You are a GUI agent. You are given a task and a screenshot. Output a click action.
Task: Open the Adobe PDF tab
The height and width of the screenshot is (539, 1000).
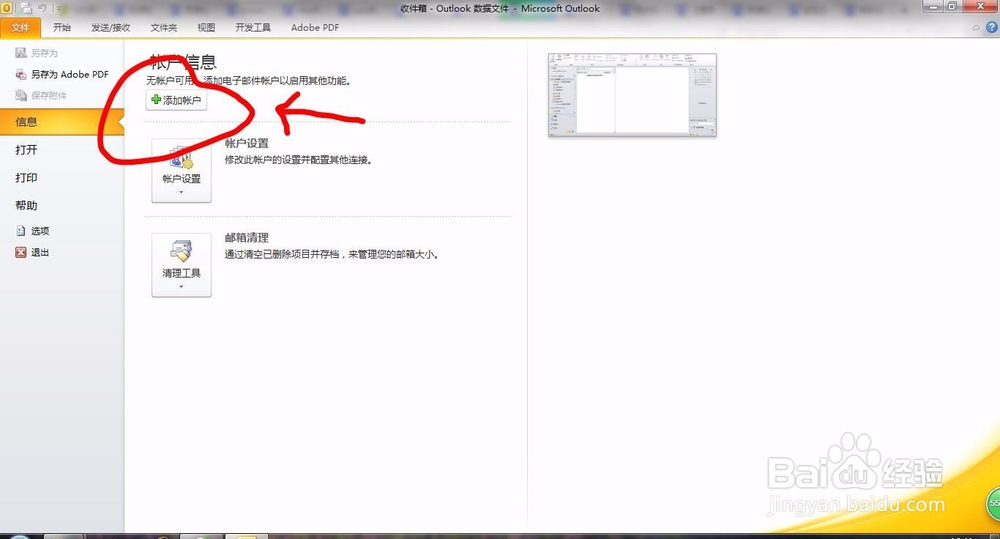pos(315,27)
